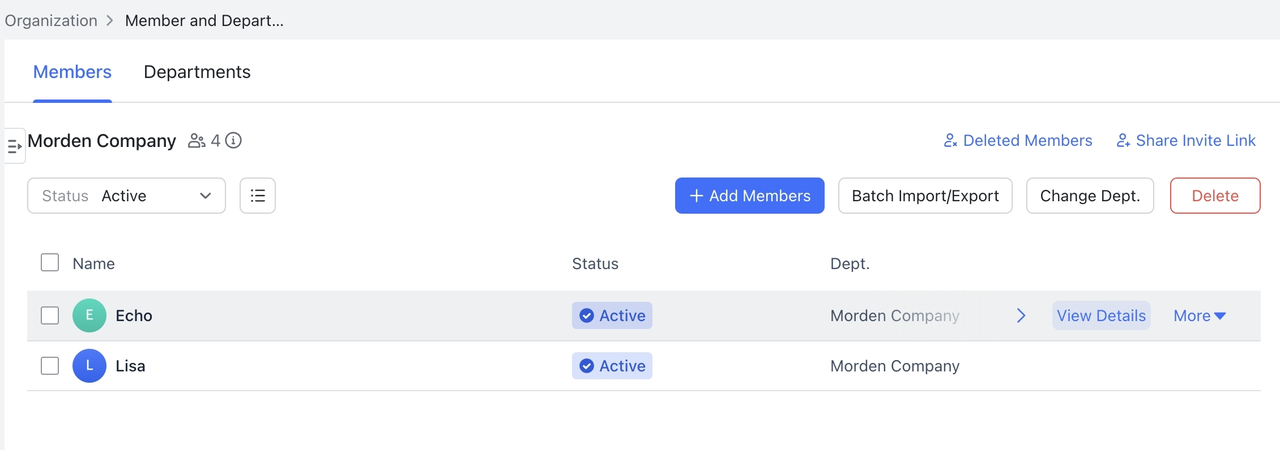Select Lisa's row checkbox
The height and width of the screenshot is (450, 1280).
(50, 366)
